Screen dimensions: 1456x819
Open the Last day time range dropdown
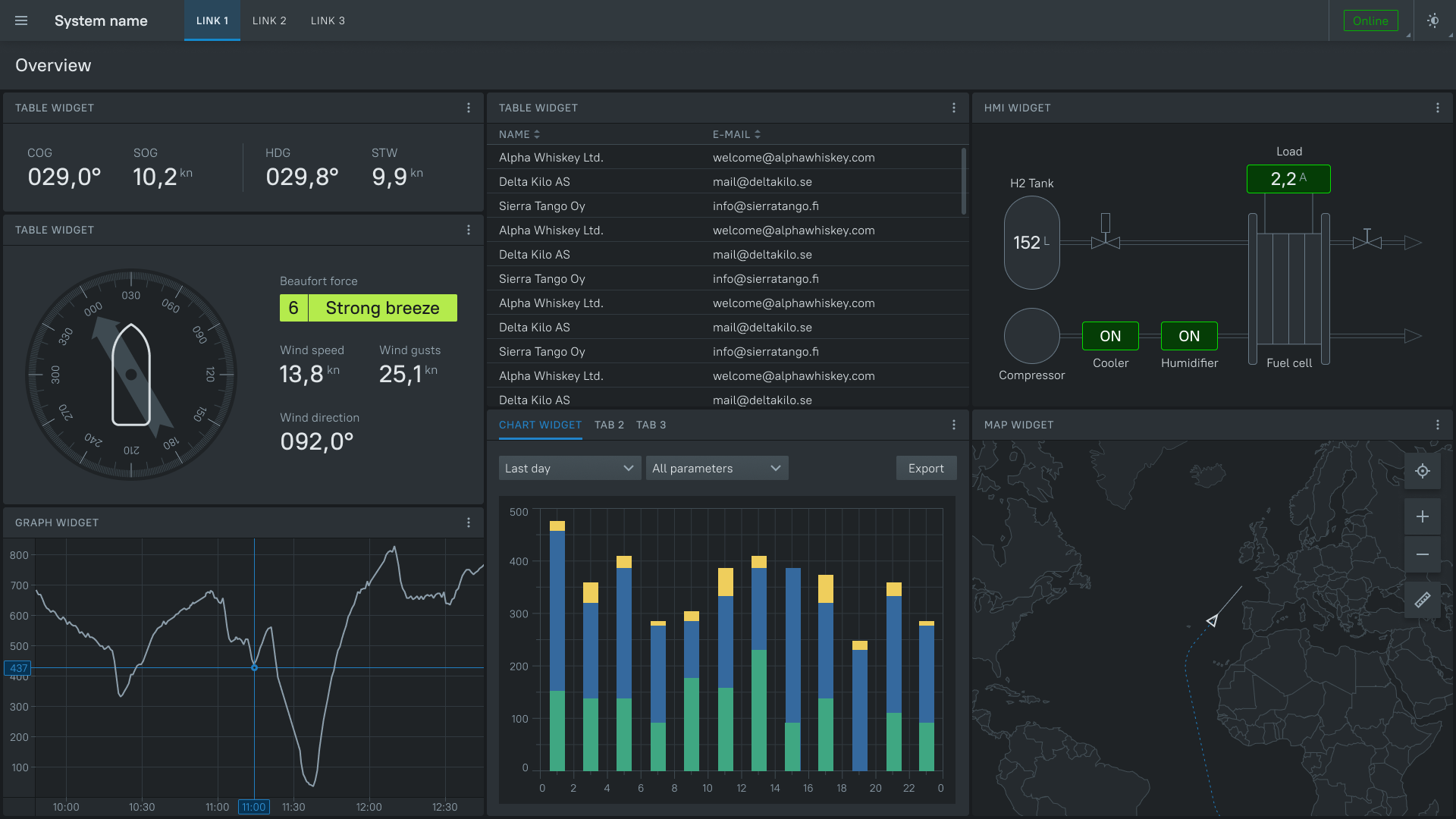pyautogui.click(x=569, y=468)
